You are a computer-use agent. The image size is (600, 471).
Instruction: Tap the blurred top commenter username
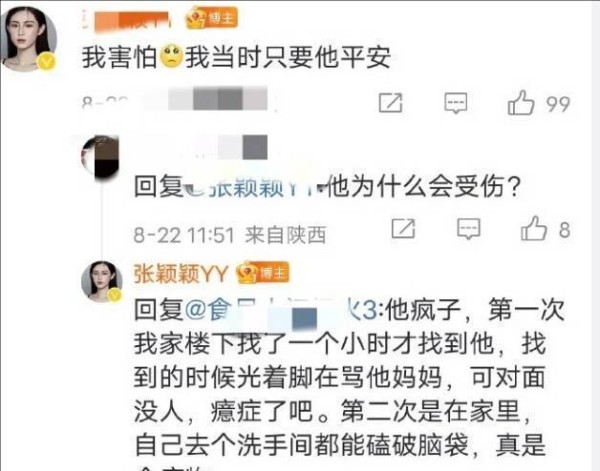point(126,20)
